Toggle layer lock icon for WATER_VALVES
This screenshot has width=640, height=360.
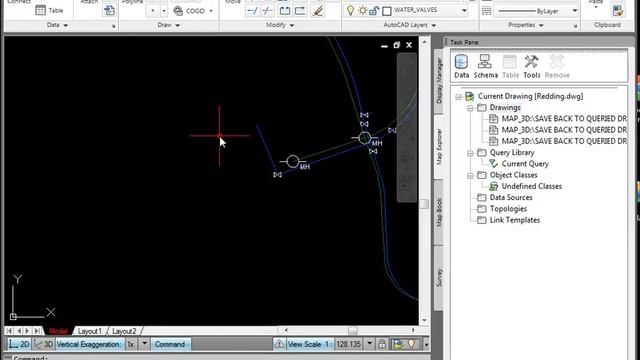pyautogui.click(x=374, y=11)
